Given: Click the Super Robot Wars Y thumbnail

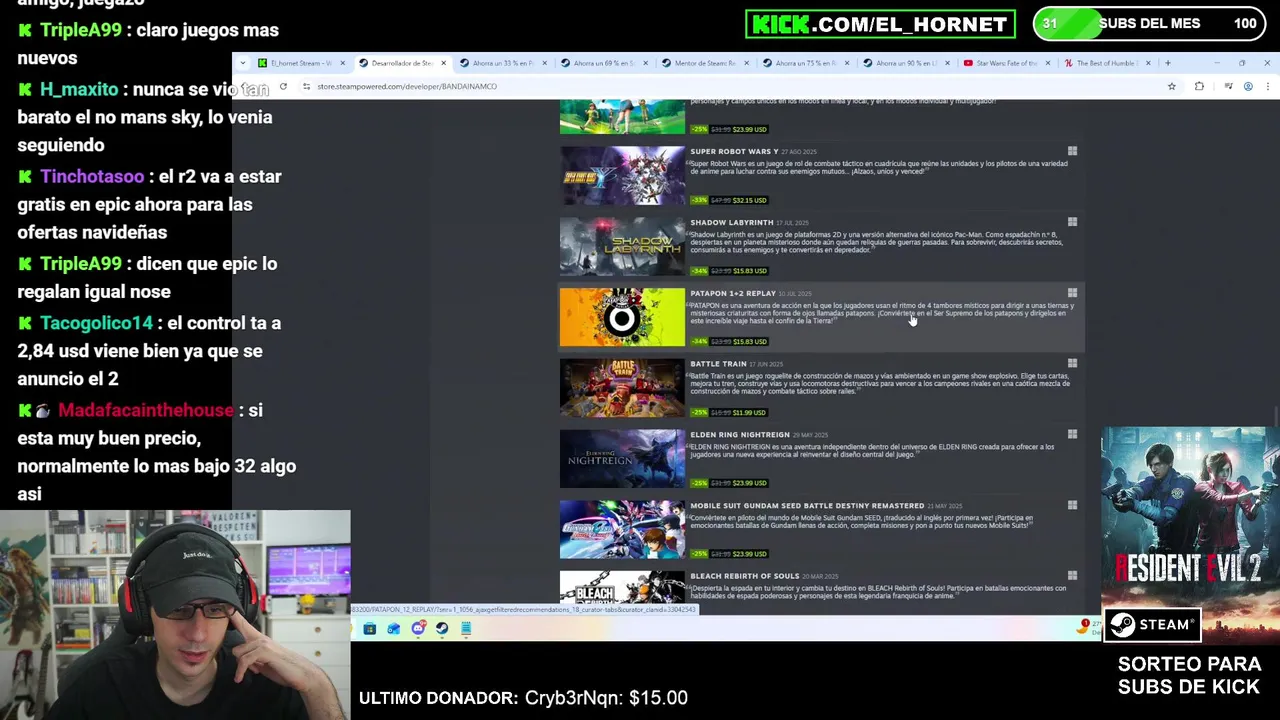Looking at the screenshot, I should click(622, 176).
